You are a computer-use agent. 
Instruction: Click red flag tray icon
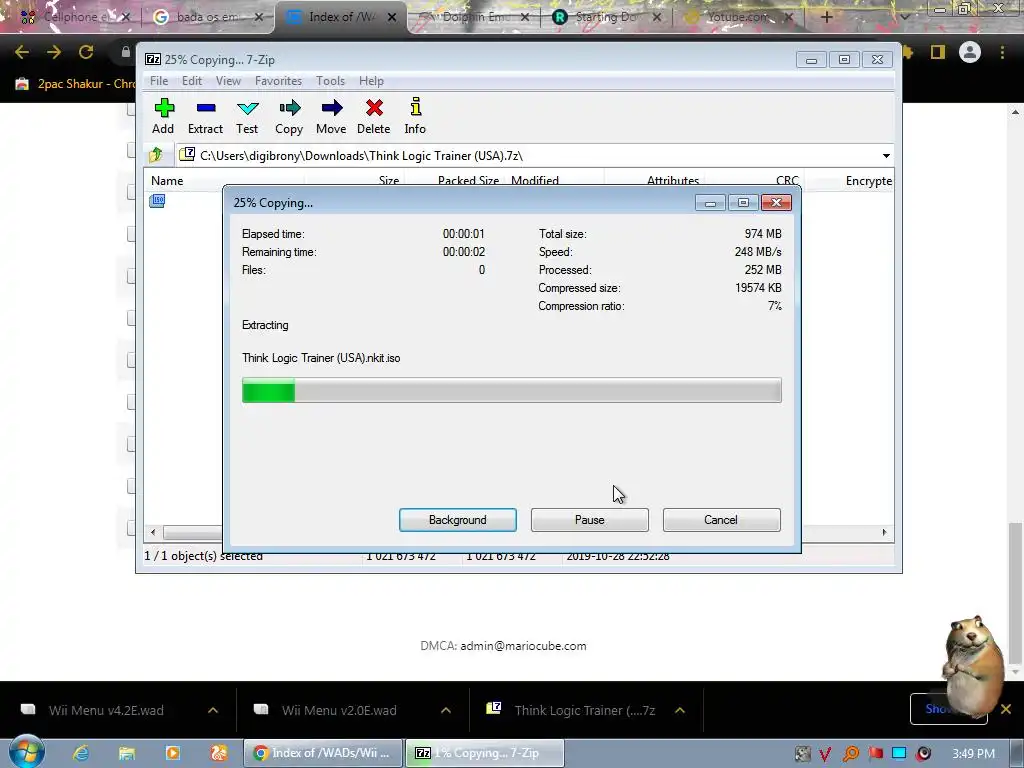[875, 754]
